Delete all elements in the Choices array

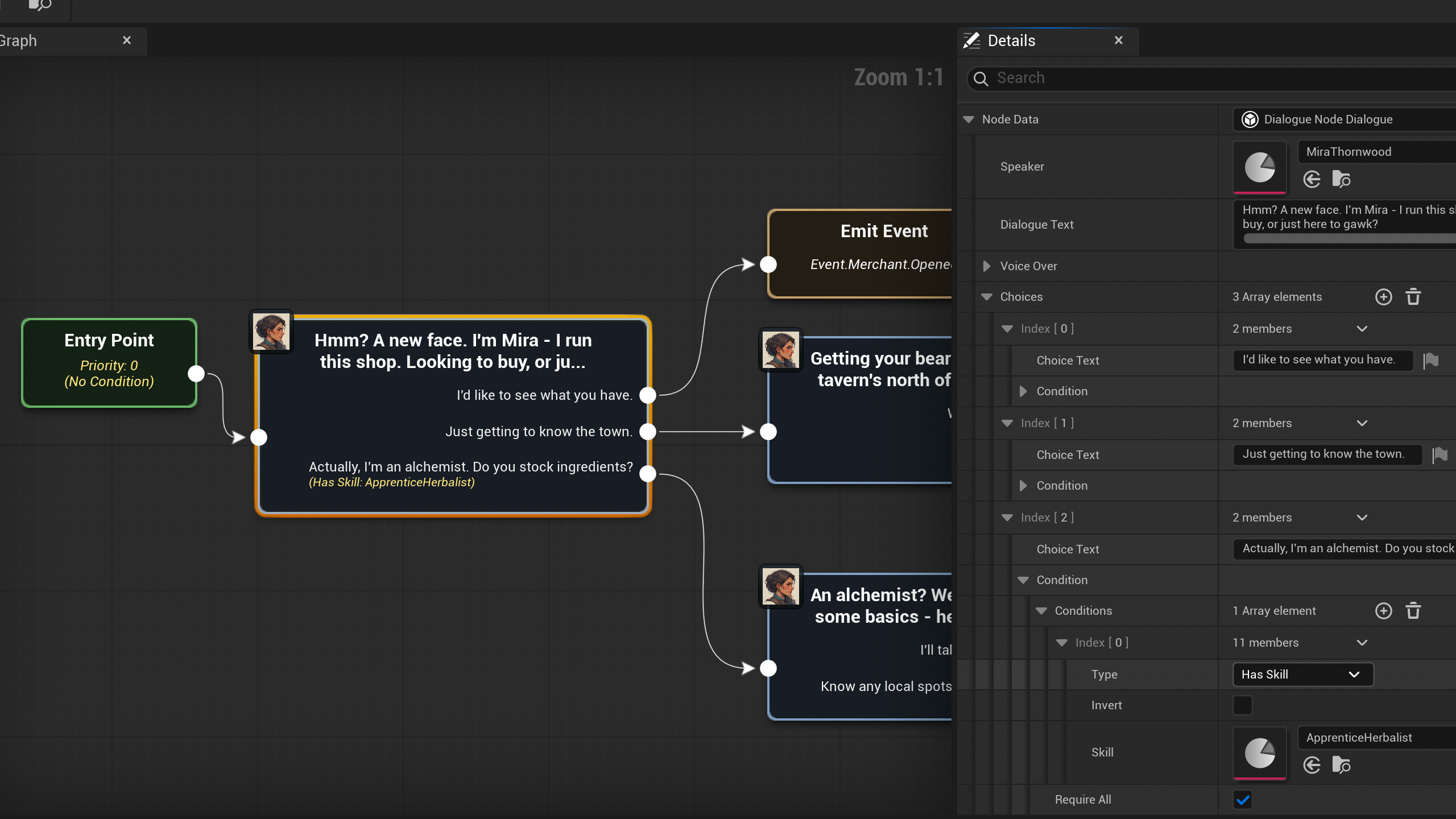click(1414, 296)
